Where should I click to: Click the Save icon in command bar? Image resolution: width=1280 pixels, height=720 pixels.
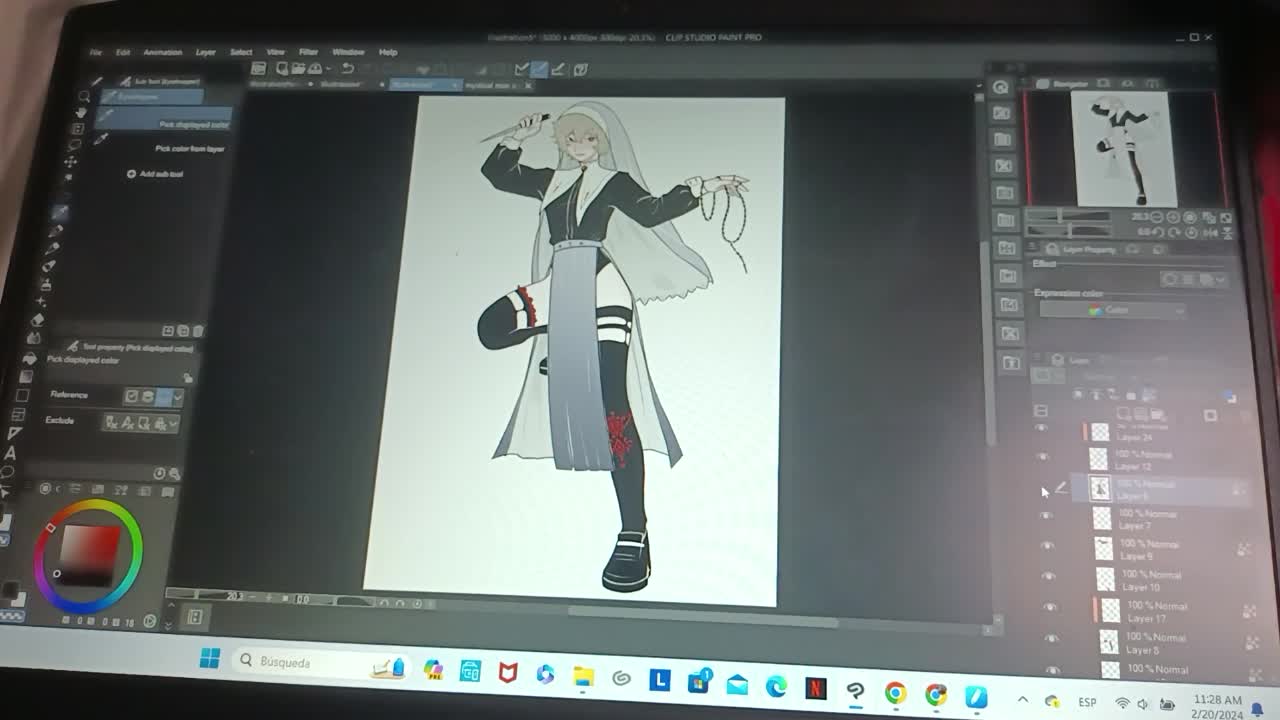point(314,68)
